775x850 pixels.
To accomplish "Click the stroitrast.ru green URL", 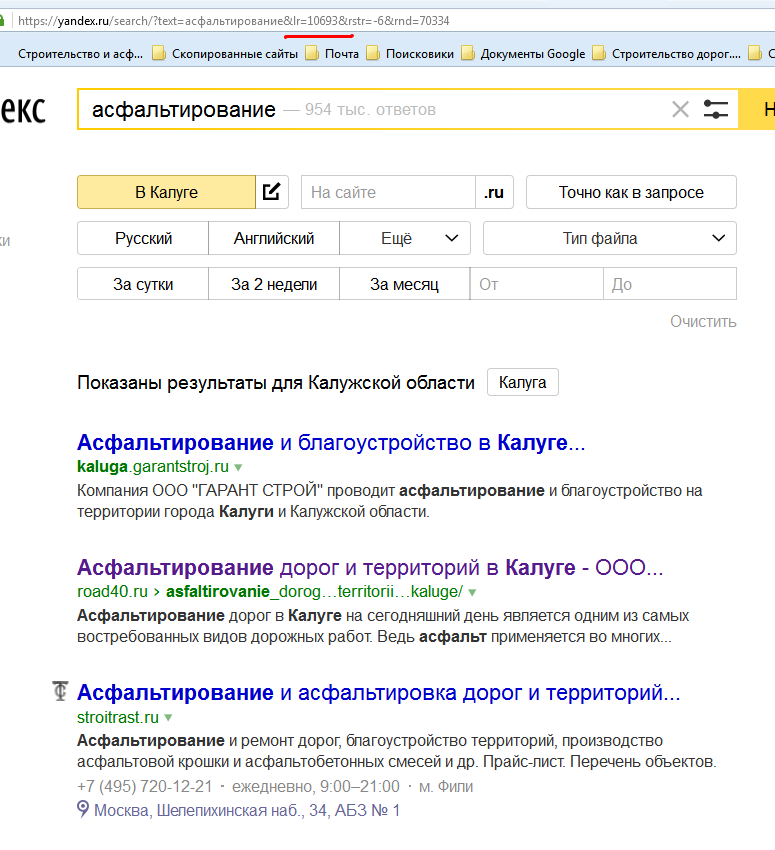I will [x=118, y=717].
